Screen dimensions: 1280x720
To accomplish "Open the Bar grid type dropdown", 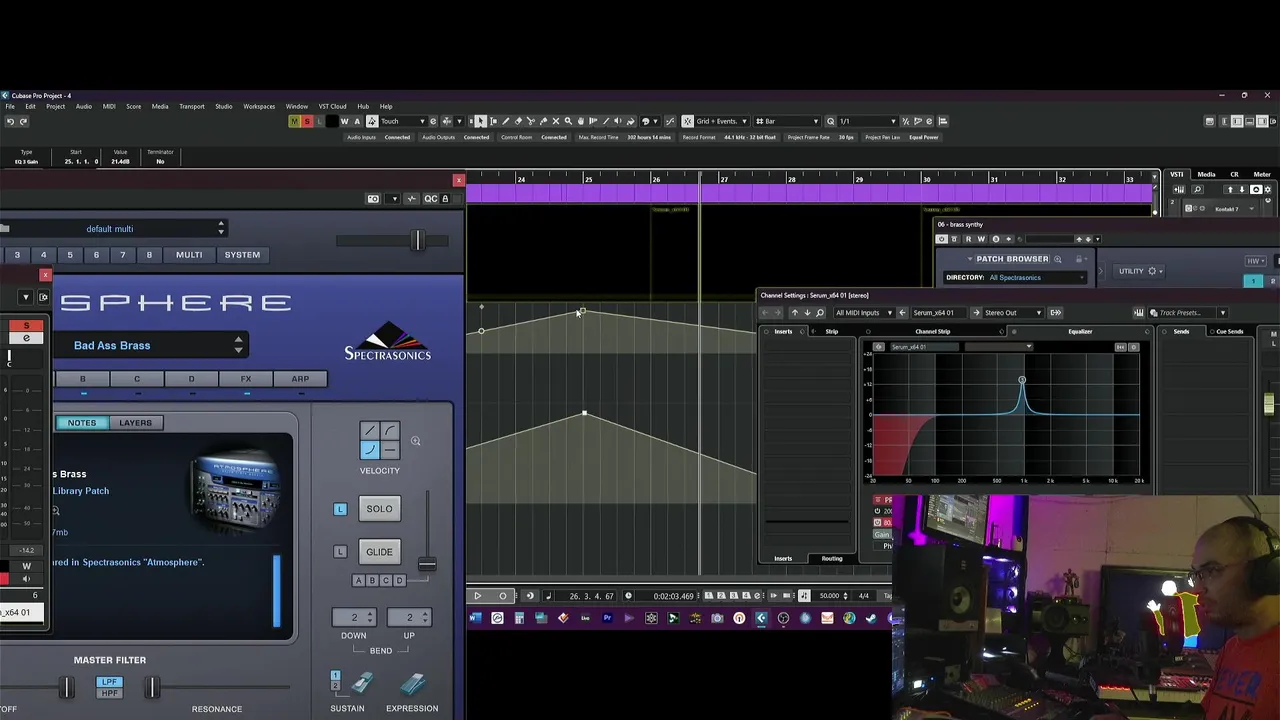I will [x=788, y=121].
